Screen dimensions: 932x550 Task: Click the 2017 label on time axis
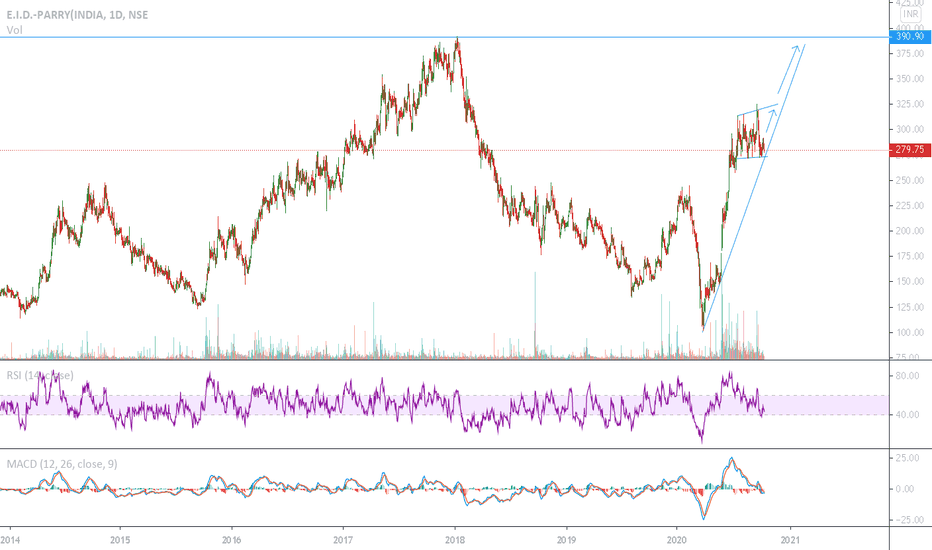pyautogui.click(x=343, y=540)
